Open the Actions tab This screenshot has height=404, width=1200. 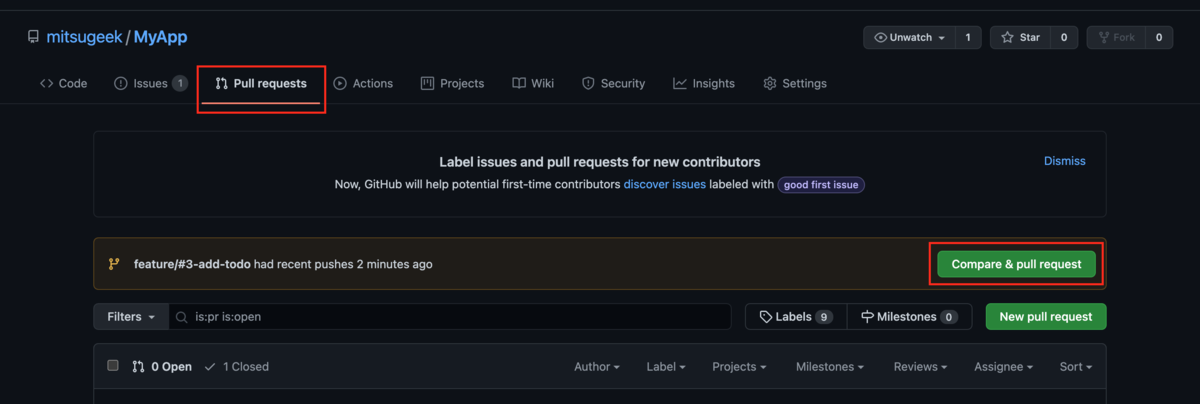click(x=363, y=84)
